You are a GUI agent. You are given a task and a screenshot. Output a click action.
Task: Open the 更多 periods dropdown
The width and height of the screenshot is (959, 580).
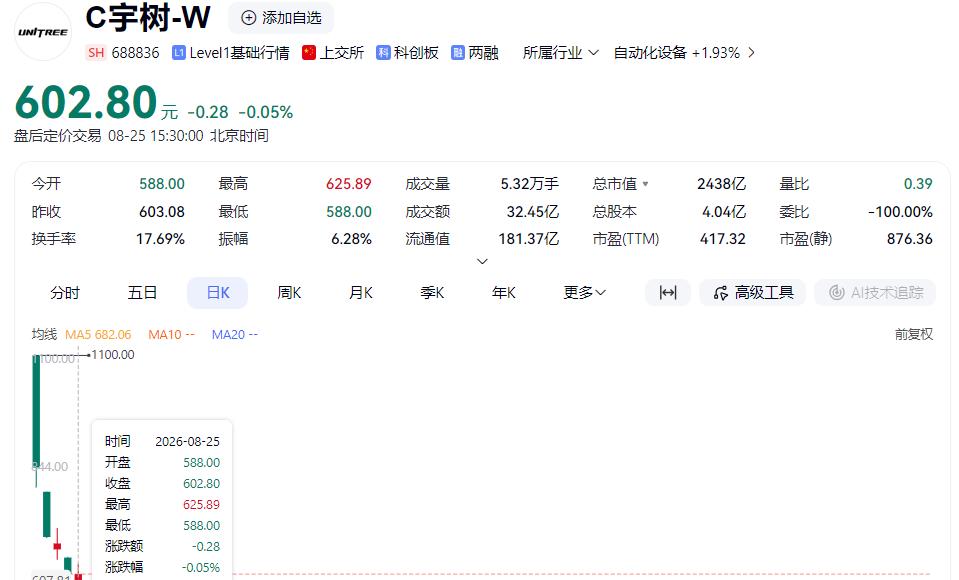click(585, 292)
